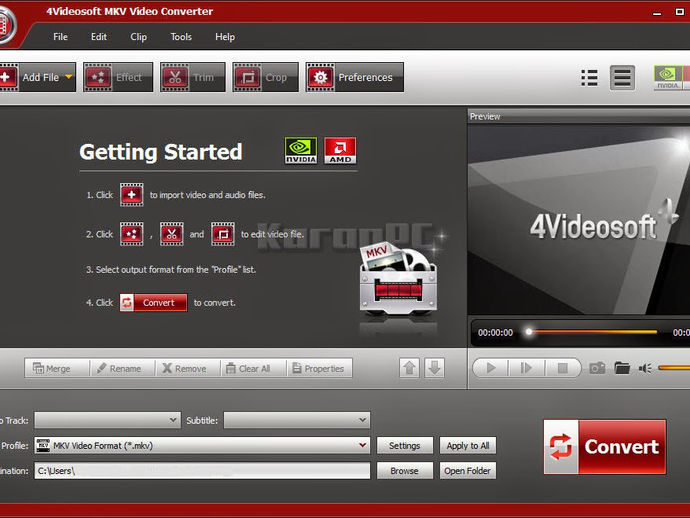Screen dimensions: 690x518
Task: Minimize the converter window
Action: (657, 12)
